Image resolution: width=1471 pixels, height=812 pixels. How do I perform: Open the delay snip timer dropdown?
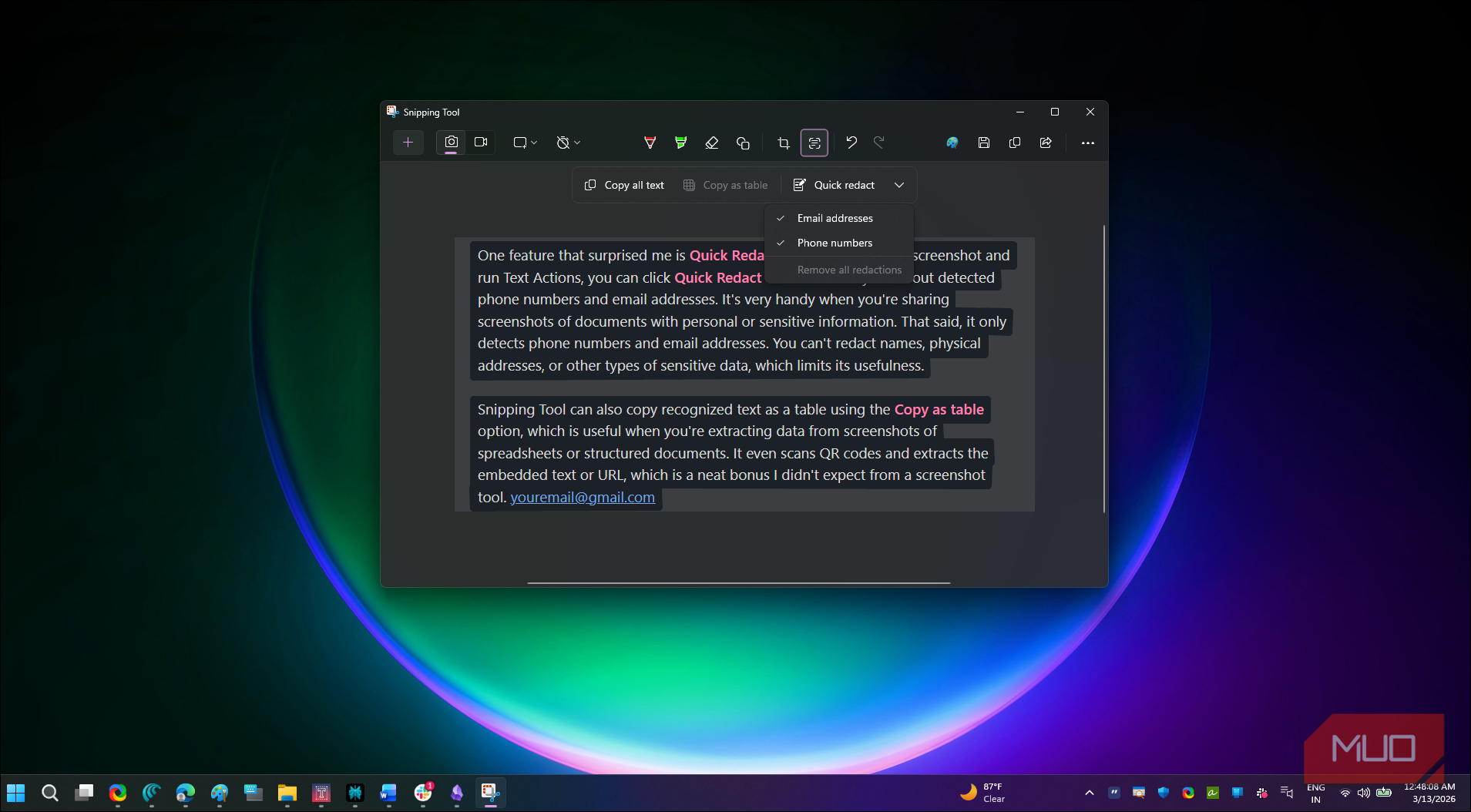569,143
